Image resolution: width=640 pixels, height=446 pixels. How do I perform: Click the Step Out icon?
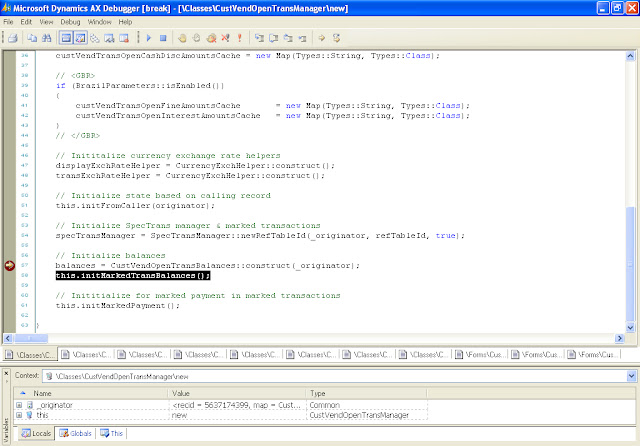(x=288, y=38)
